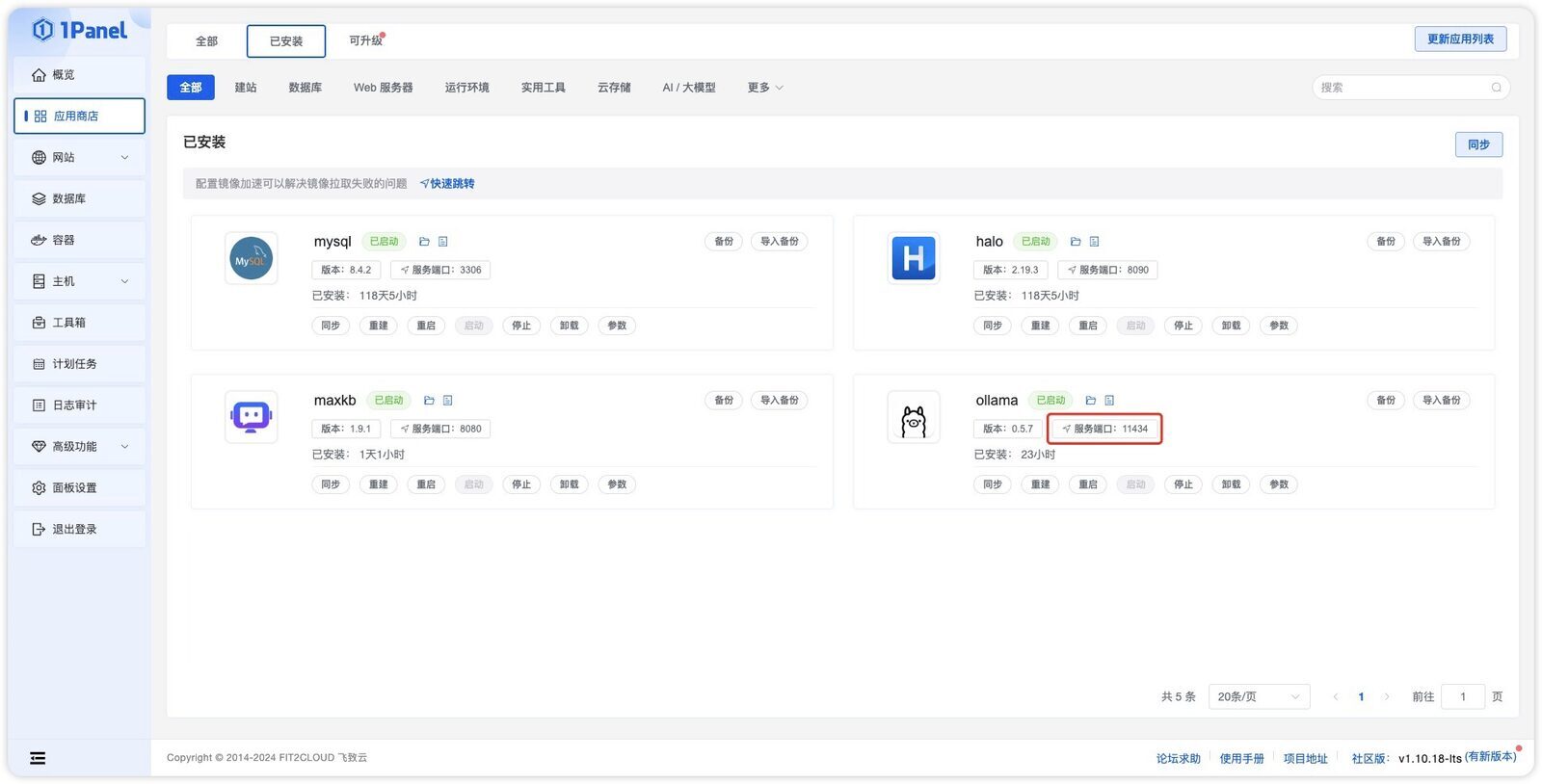The height and width of the screenshot is (784, 1542).
Task: Click 停止 for halo
Action: pos(1183,326)
